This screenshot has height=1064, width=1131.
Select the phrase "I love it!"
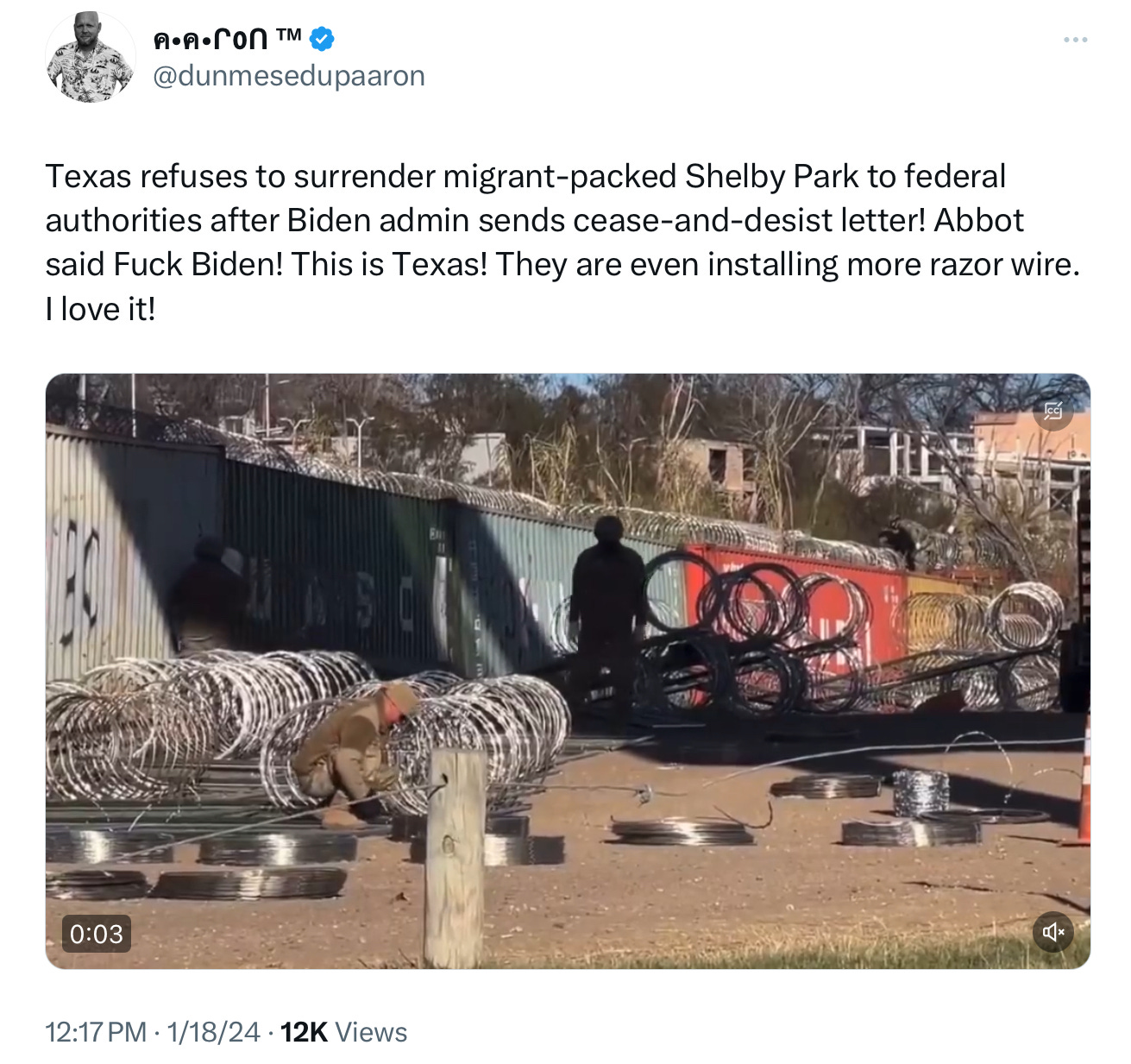tap(101, 309)
